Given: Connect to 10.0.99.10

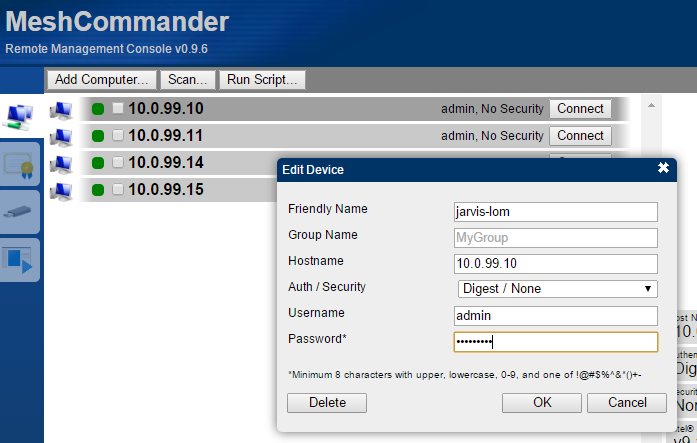Looking at the screenshot, I should 580,109.
